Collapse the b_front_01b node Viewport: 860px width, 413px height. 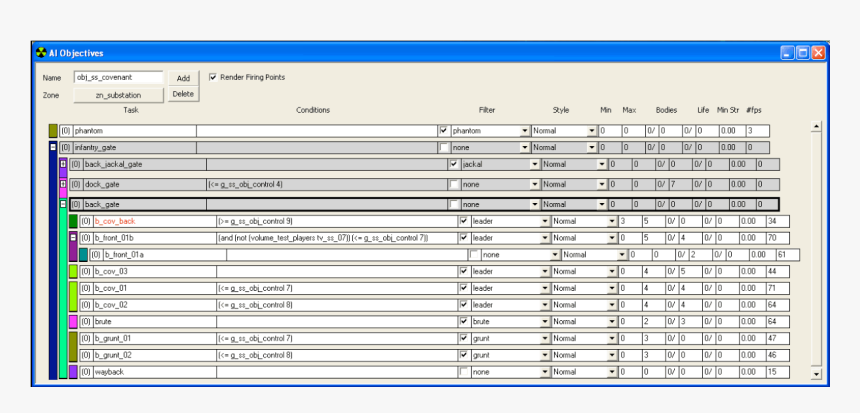point(73,238)
